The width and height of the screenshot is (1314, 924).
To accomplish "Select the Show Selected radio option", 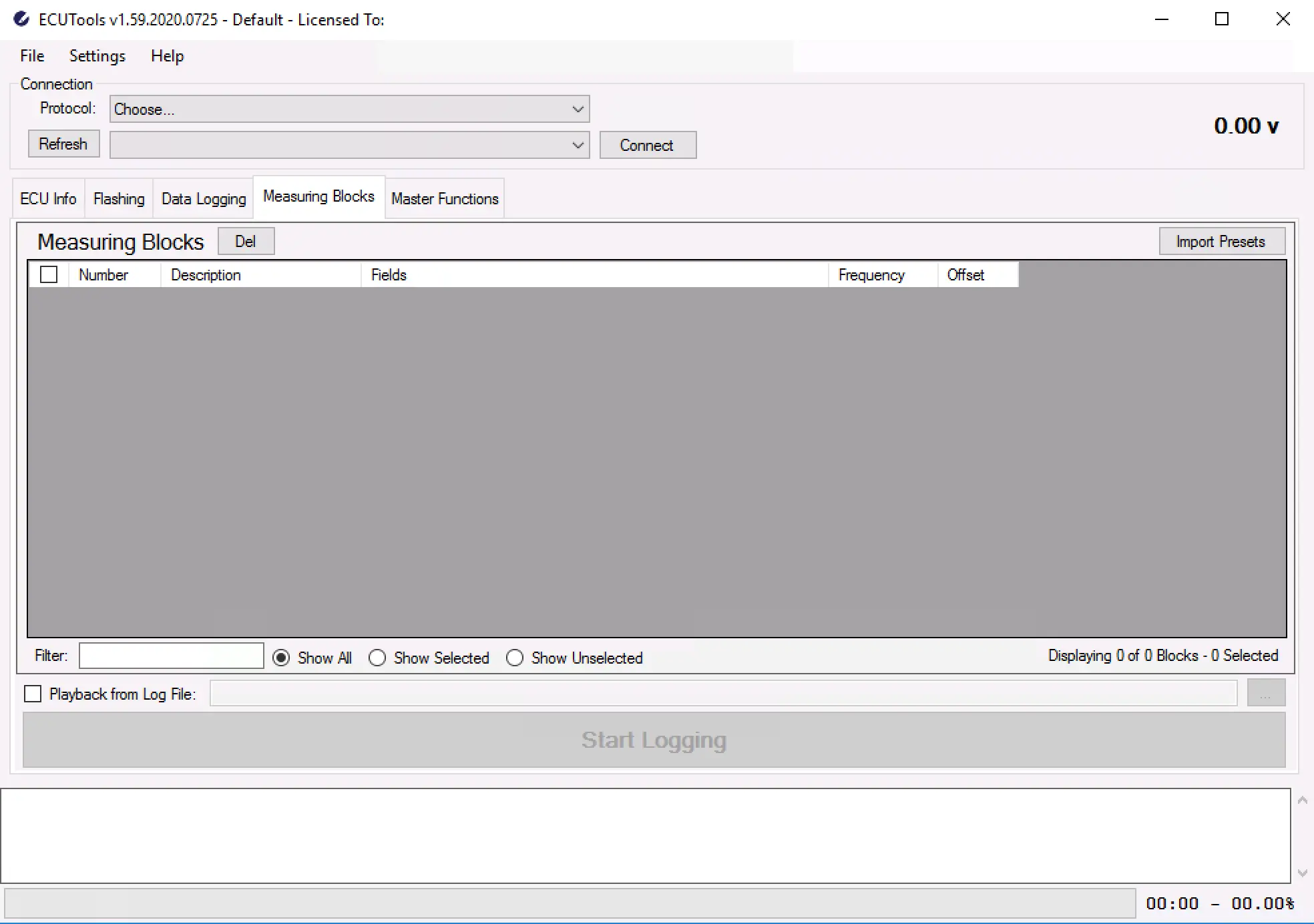I will click(x=377, y=658).
